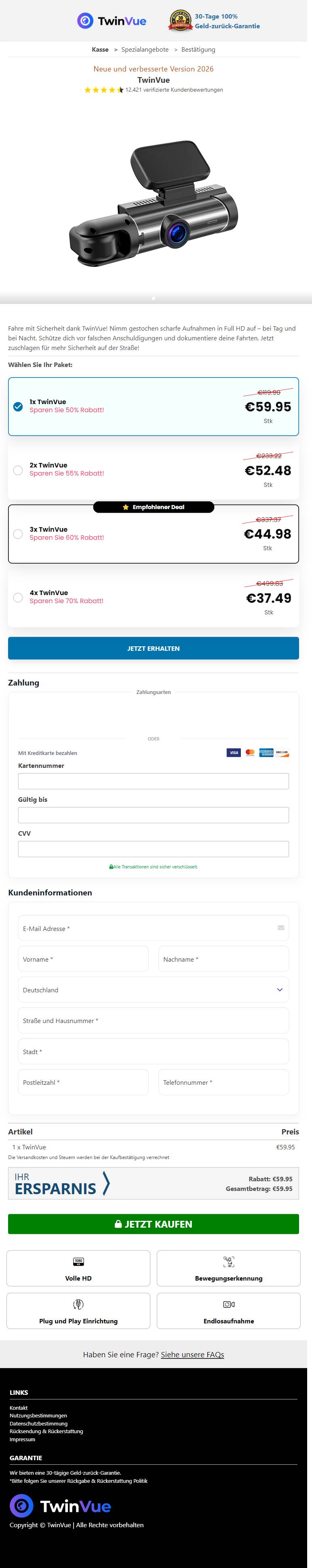This screenshot has height=1568, width=312.
Task: Select the 1x TwinVue package option
Action: [18, 406]
